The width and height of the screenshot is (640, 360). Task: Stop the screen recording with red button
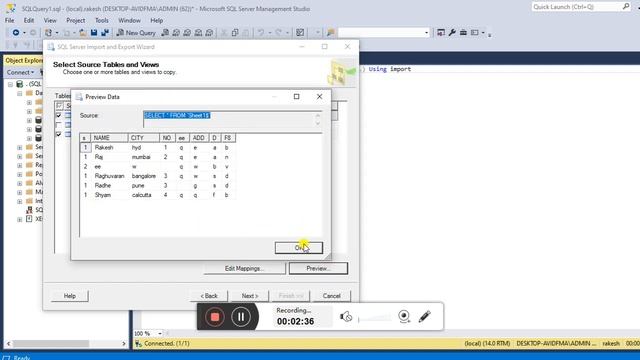[x=215, y=317]
